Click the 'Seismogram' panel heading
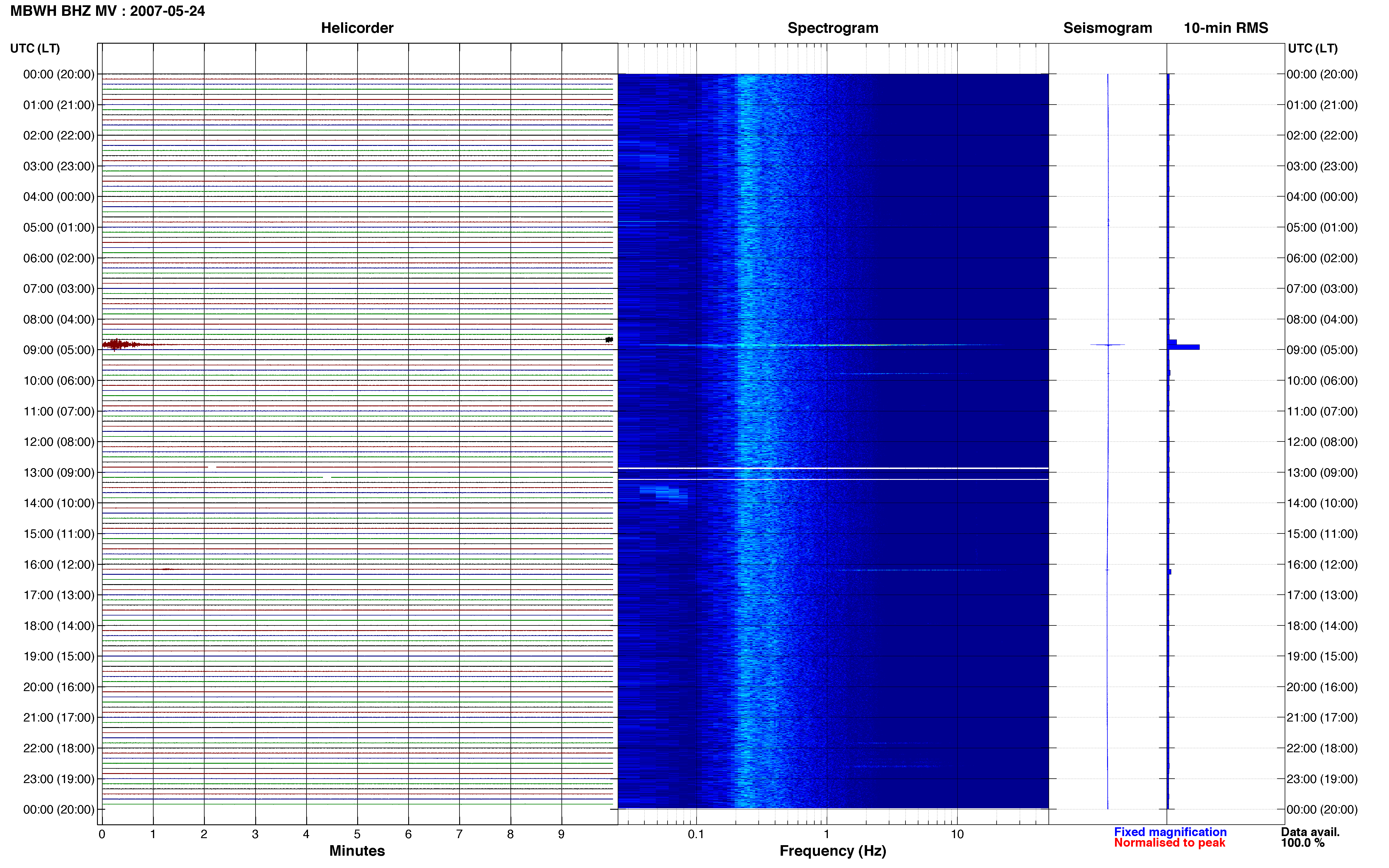 click(x=1108, y=28)
